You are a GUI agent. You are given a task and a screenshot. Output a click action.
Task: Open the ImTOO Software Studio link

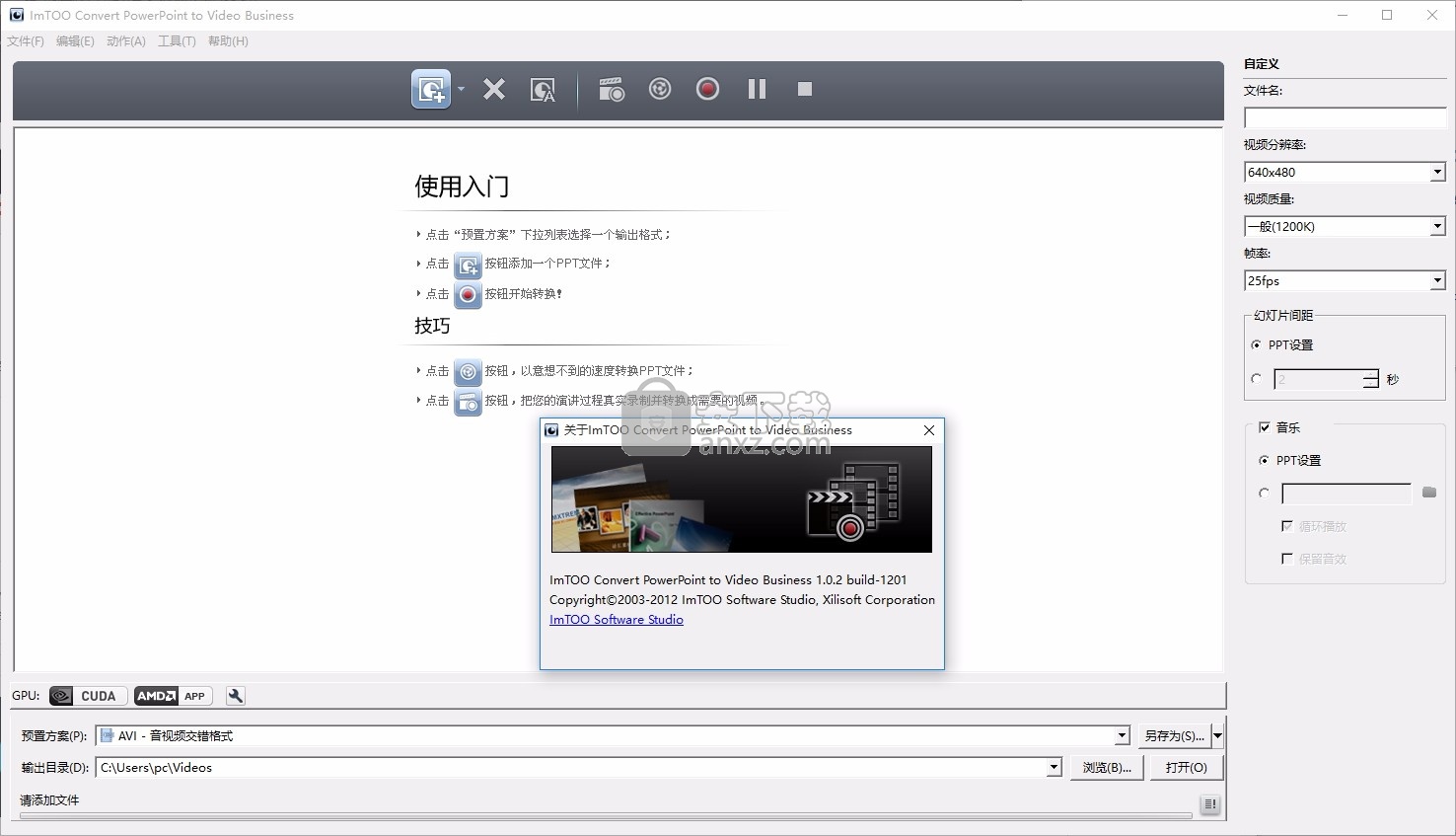point(617,620)
